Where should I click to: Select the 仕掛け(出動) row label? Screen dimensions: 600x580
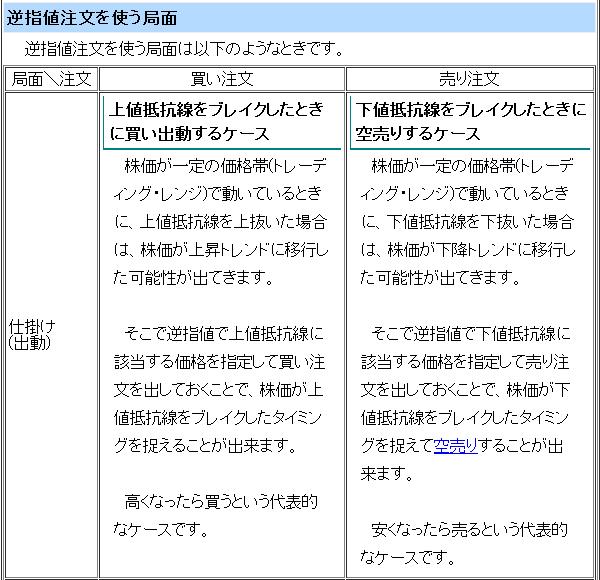pyautogui.click(x=32, y=335)
